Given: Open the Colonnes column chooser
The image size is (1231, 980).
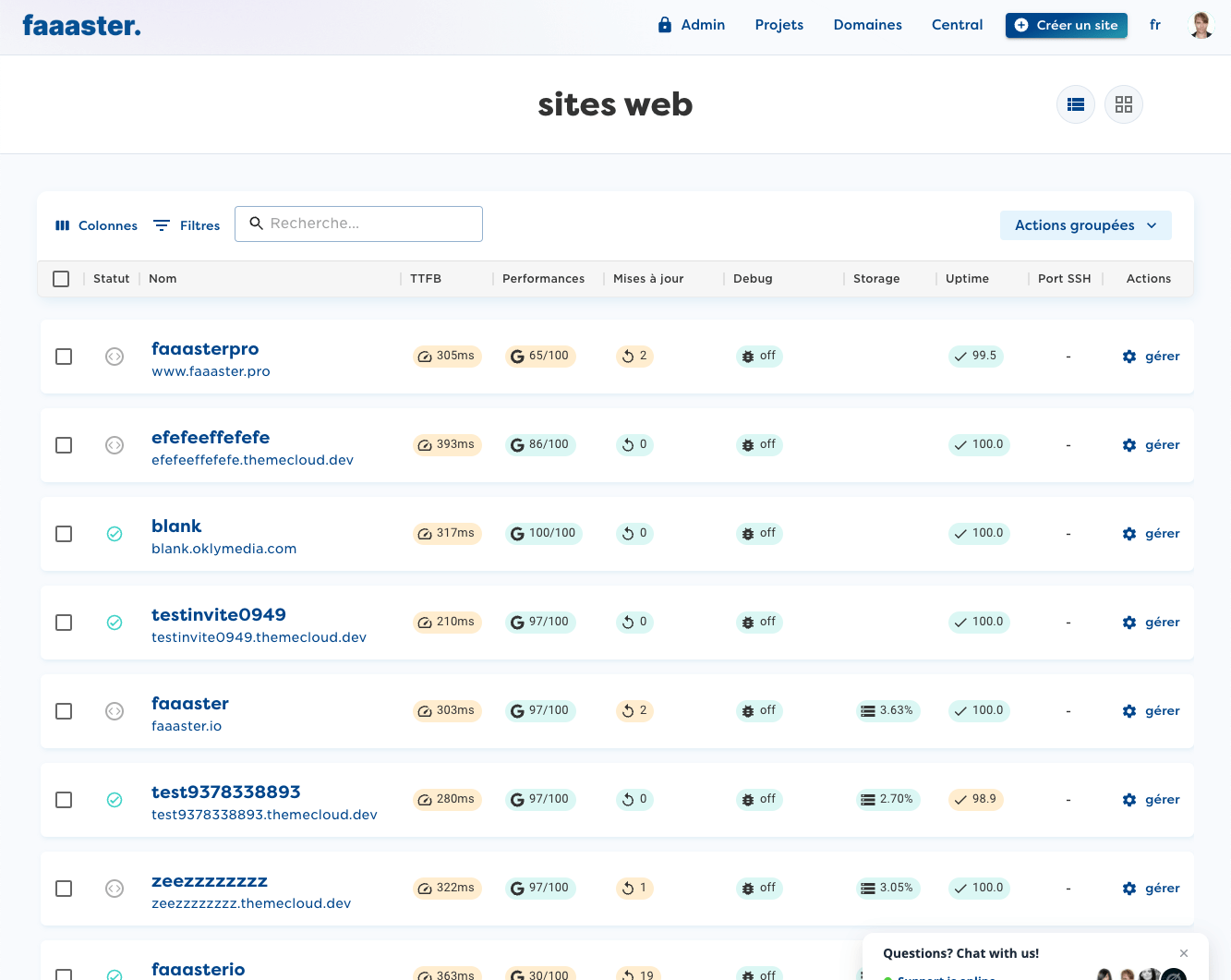Looking at the screenshot, I should [96, 225].
